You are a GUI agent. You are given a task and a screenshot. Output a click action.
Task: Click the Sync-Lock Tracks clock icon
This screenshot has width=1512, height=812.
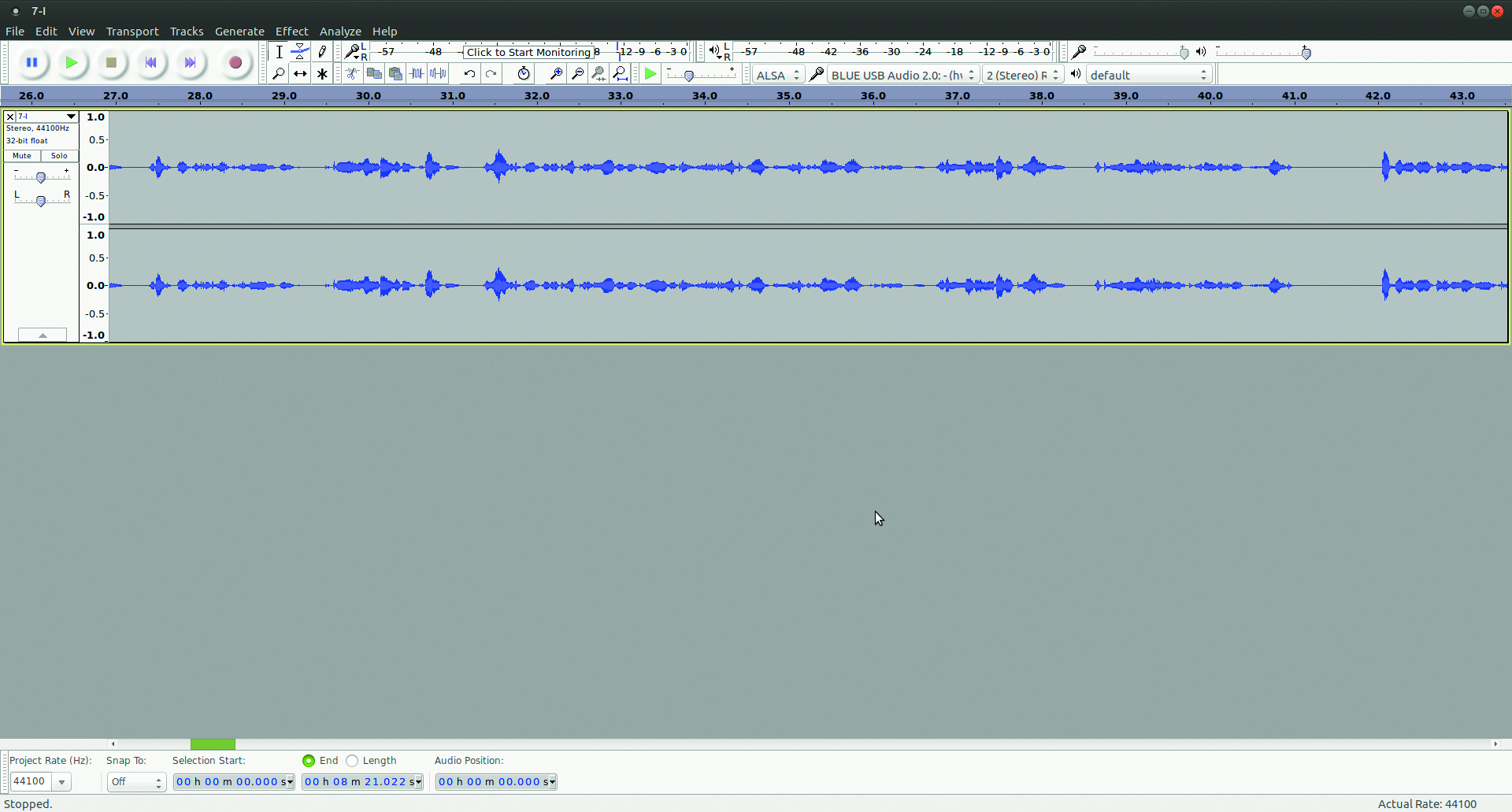[524, 74]
